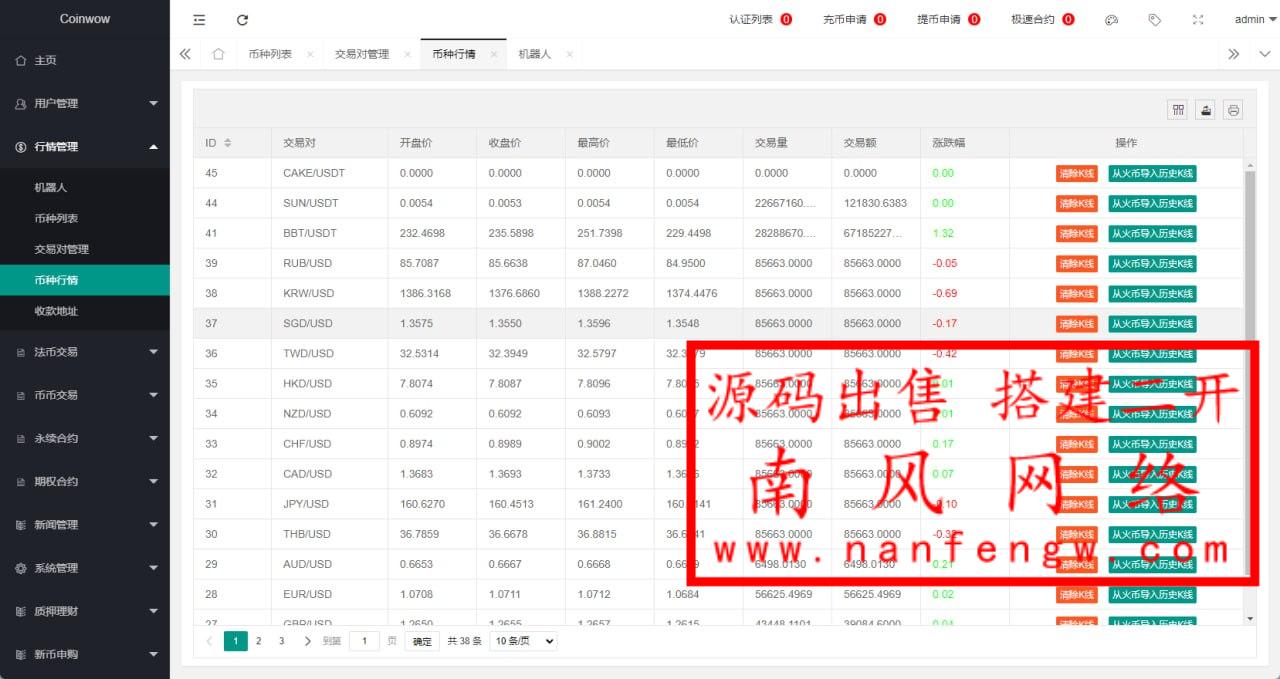This screenshot has width=1280, height=679.
Task: Click 清除K线 for CAKE/USDT row
Action: 1076,173
